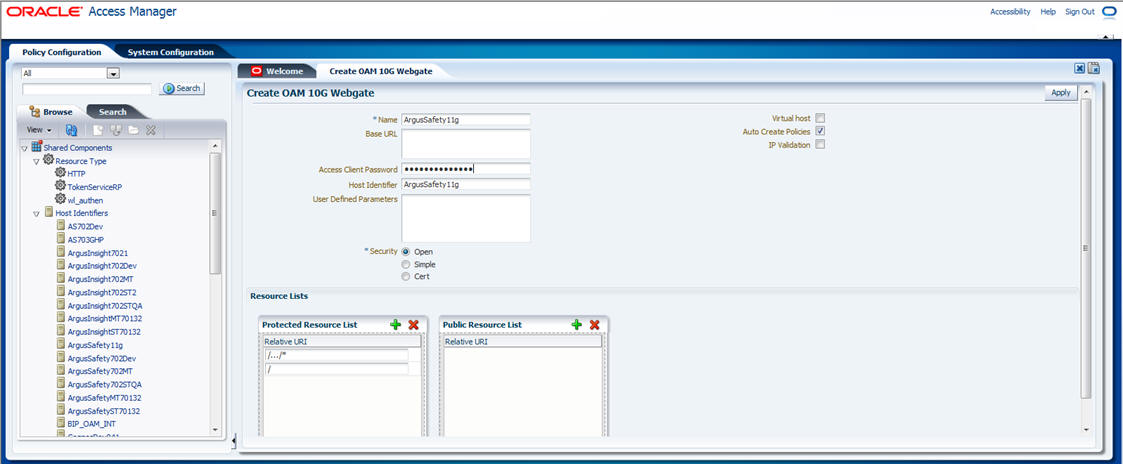Click the Name input field
This screenshot has height=464, width=1123.
click(x=466, y=120)
